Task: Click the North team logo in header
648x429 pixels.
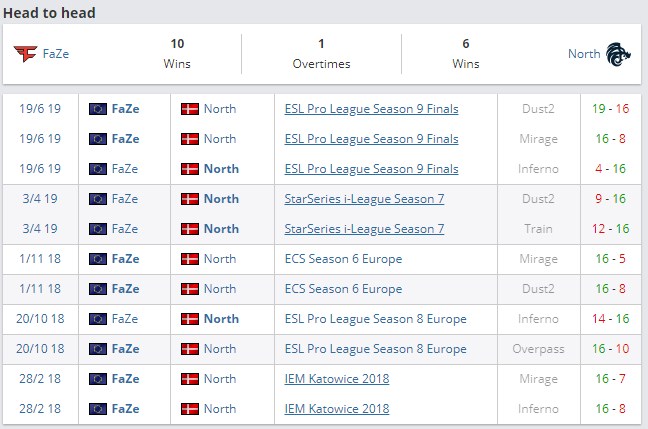Action: click(x=619, y=54)
